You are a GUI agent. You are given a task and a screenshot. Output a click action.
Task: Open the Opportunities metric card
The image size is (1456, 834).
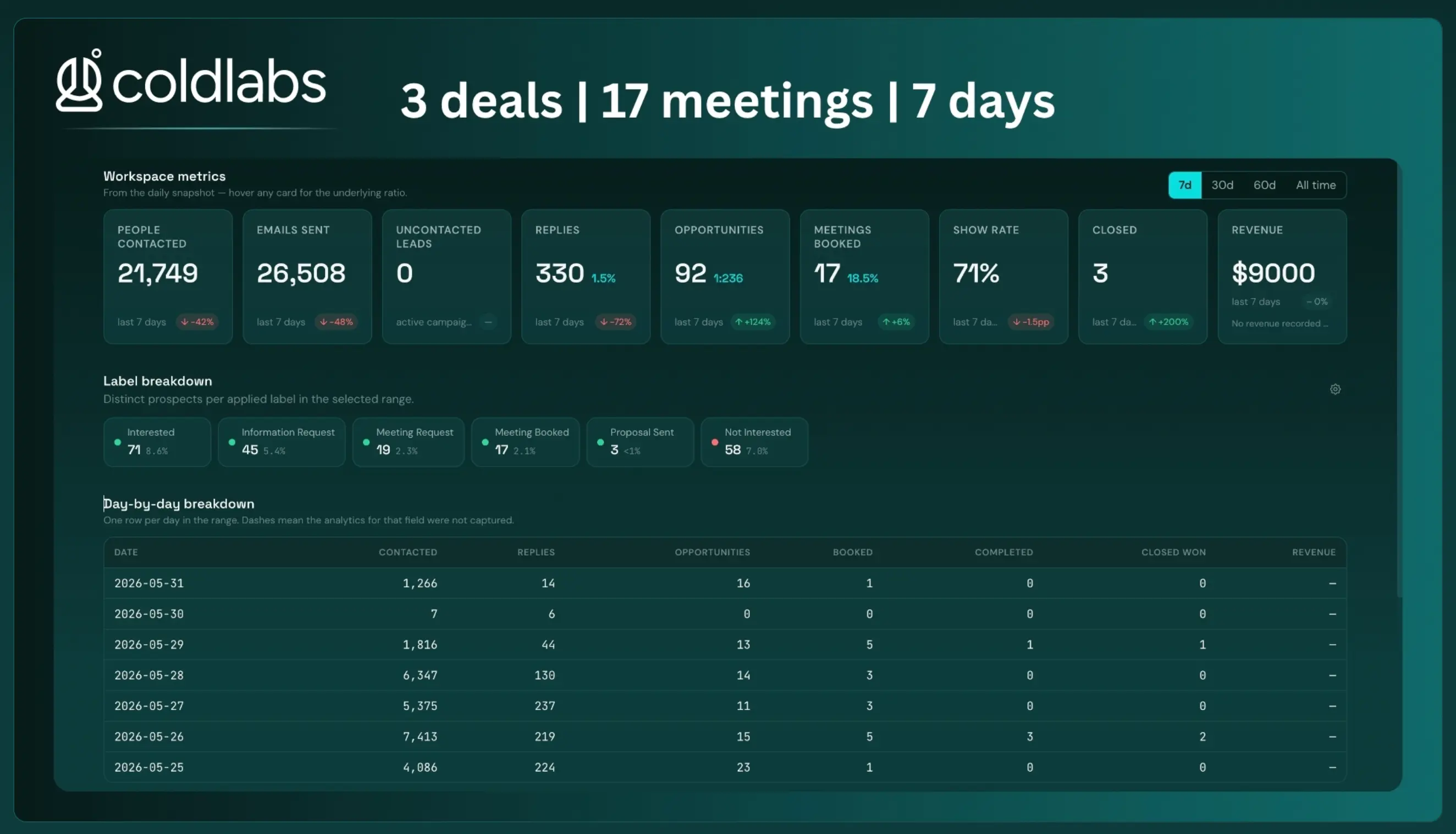click(725, 276)
